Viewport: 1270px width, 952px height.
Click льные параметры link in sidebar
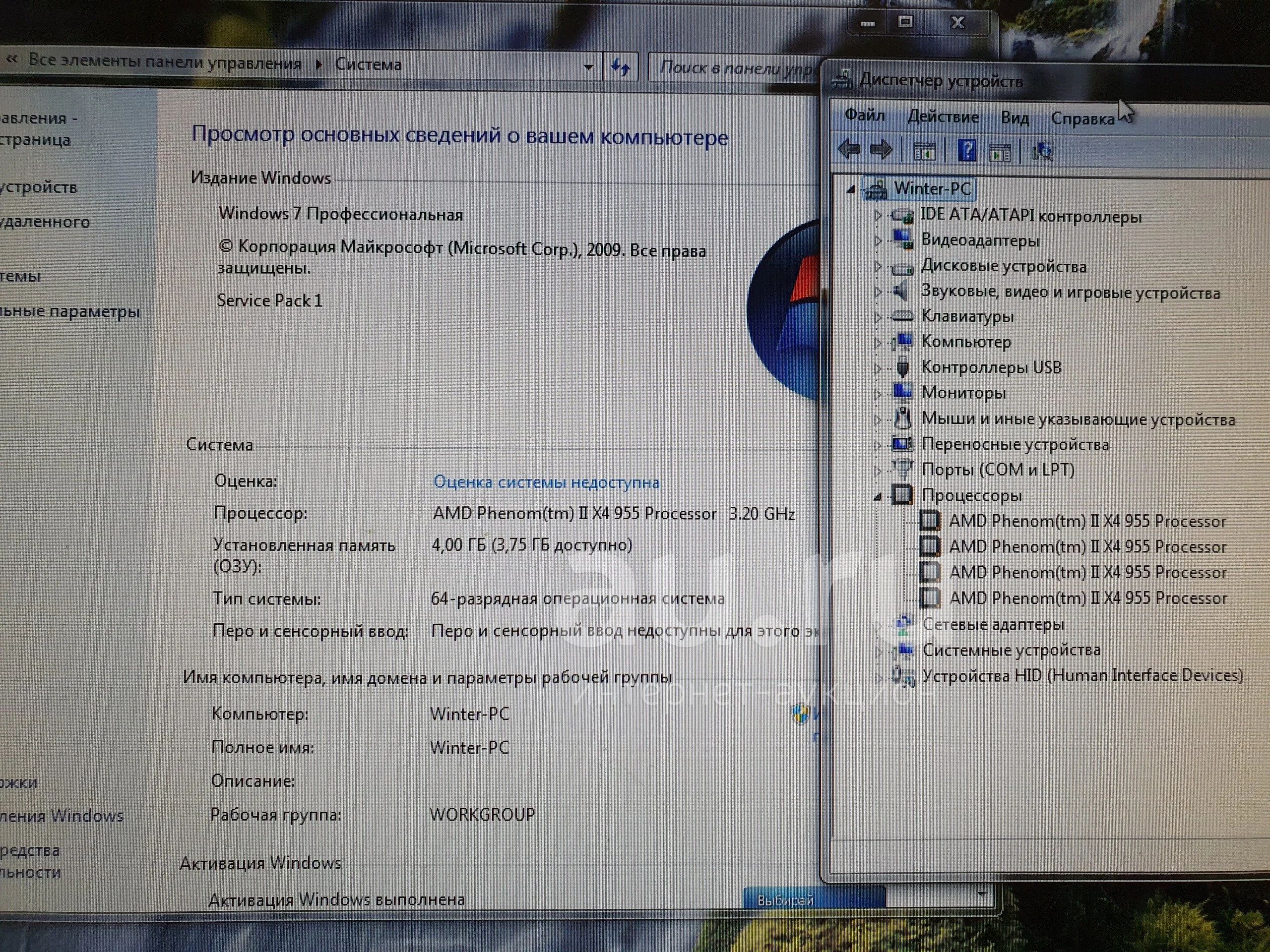[70, 311]
